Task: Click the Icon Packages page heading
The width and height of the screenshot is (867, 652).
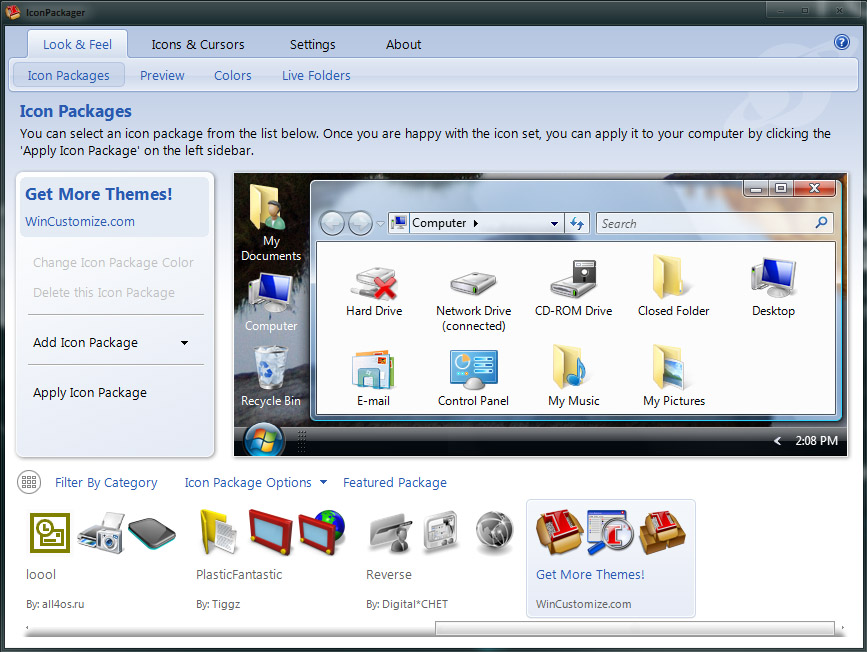Action: (x=76, y=111)
